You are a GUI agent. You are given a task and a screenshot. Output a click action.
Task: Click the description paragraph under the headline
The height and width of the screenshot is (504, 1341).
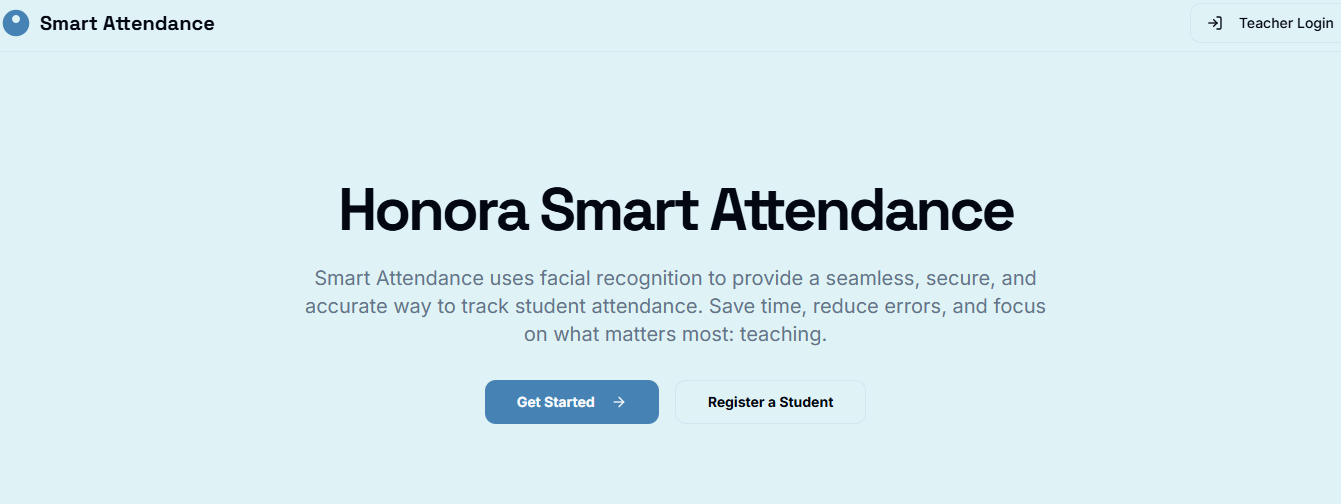676,306
